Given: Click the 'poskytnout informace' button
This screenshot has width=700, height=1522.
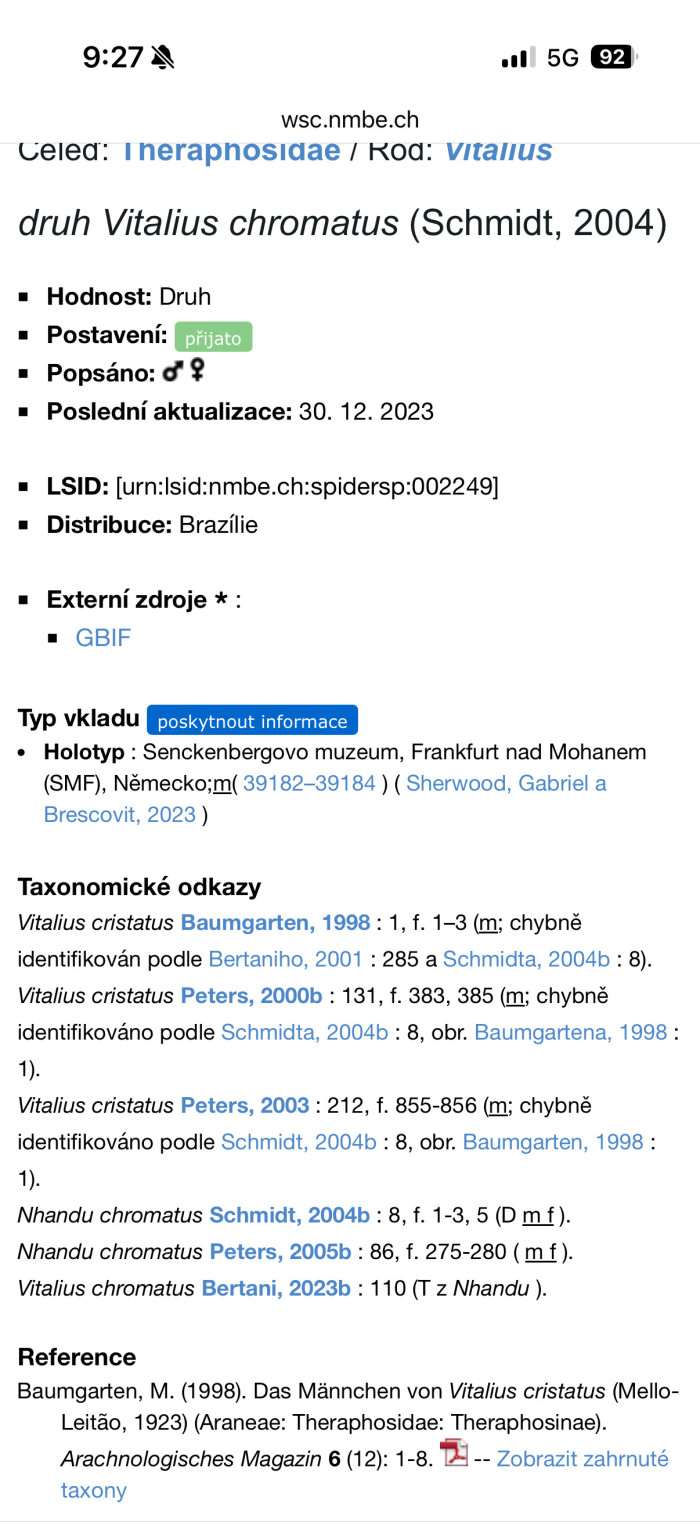Looking at the screenshot, I should point(252,721).
